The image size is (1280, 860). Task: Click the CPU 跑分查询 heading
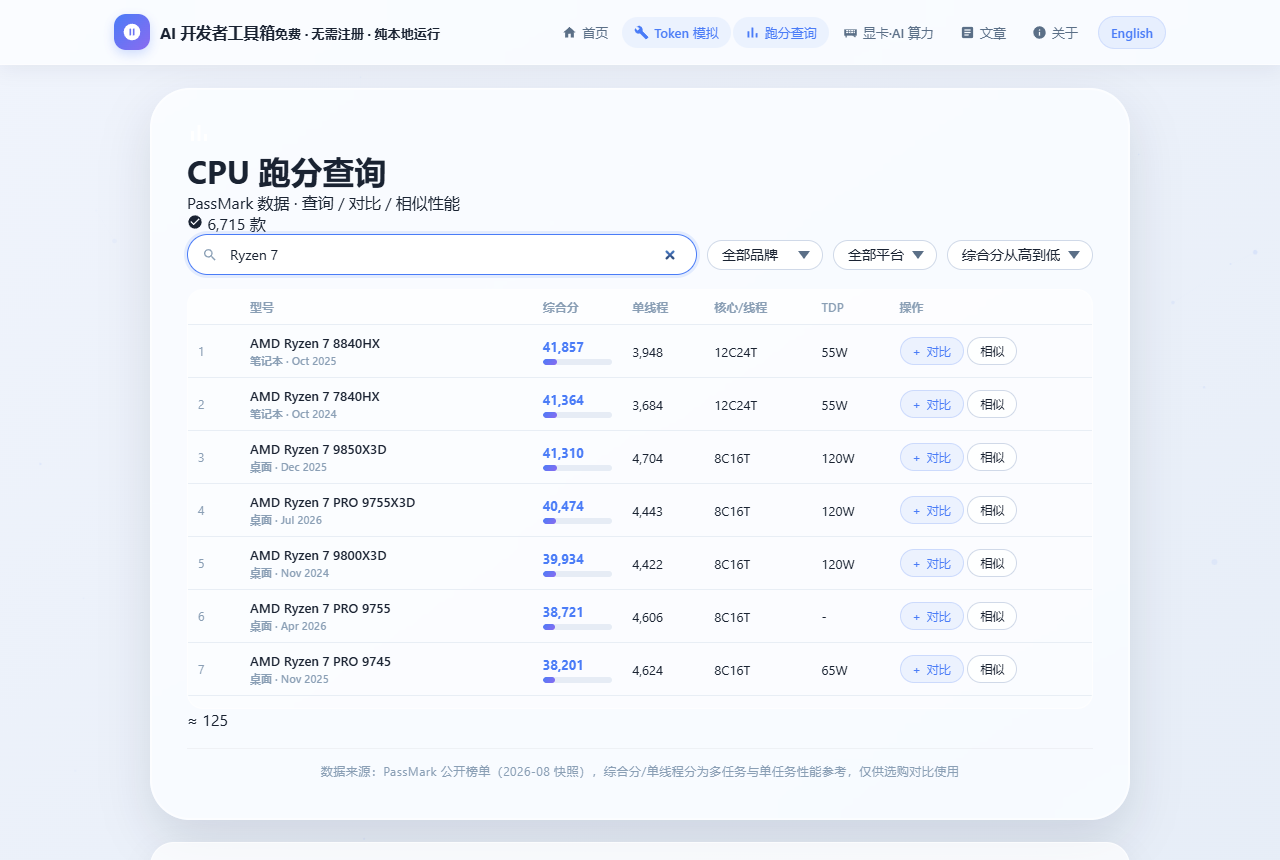click(286, 172)
